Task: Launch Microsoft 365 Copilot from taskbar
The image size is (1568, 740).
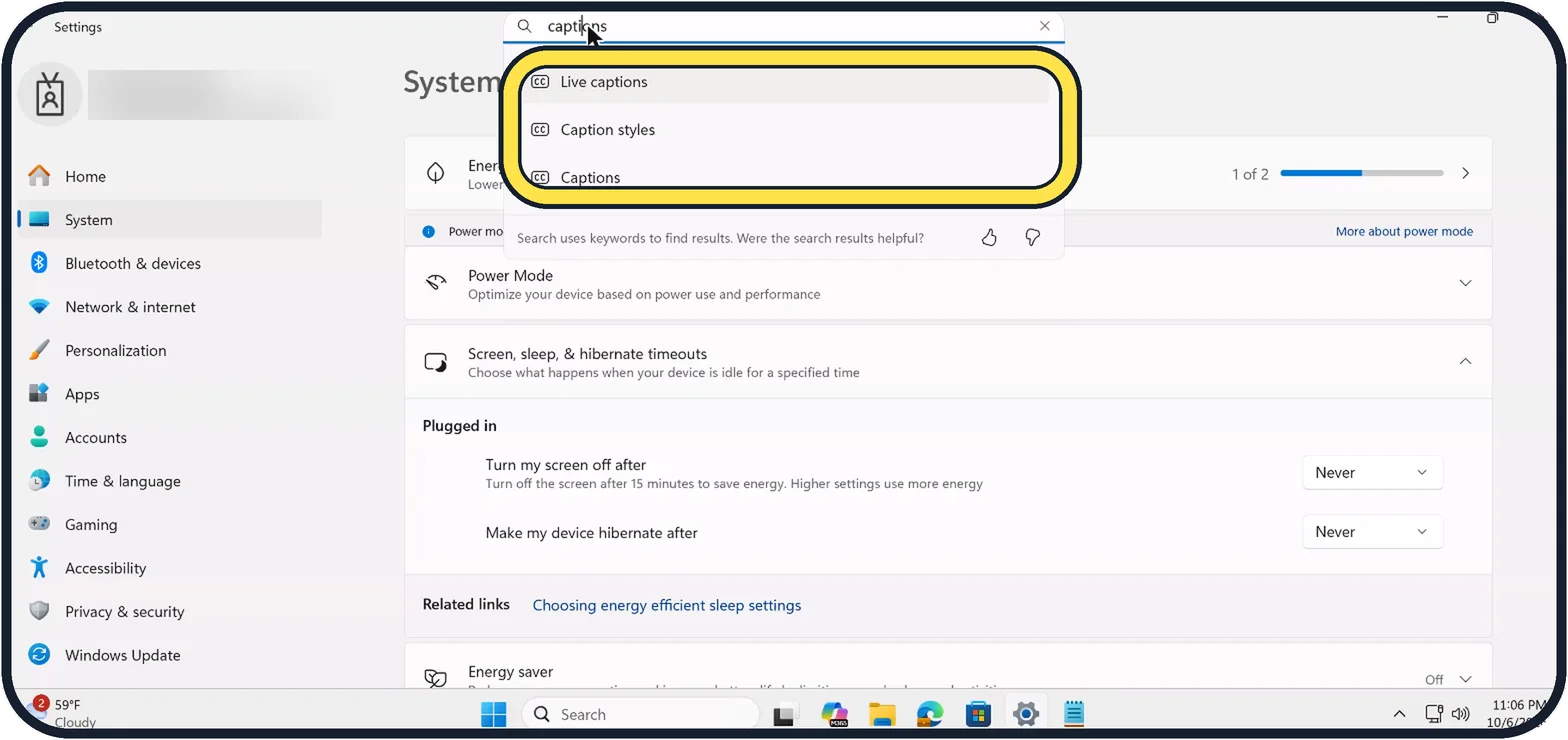Action: [834, 714]
